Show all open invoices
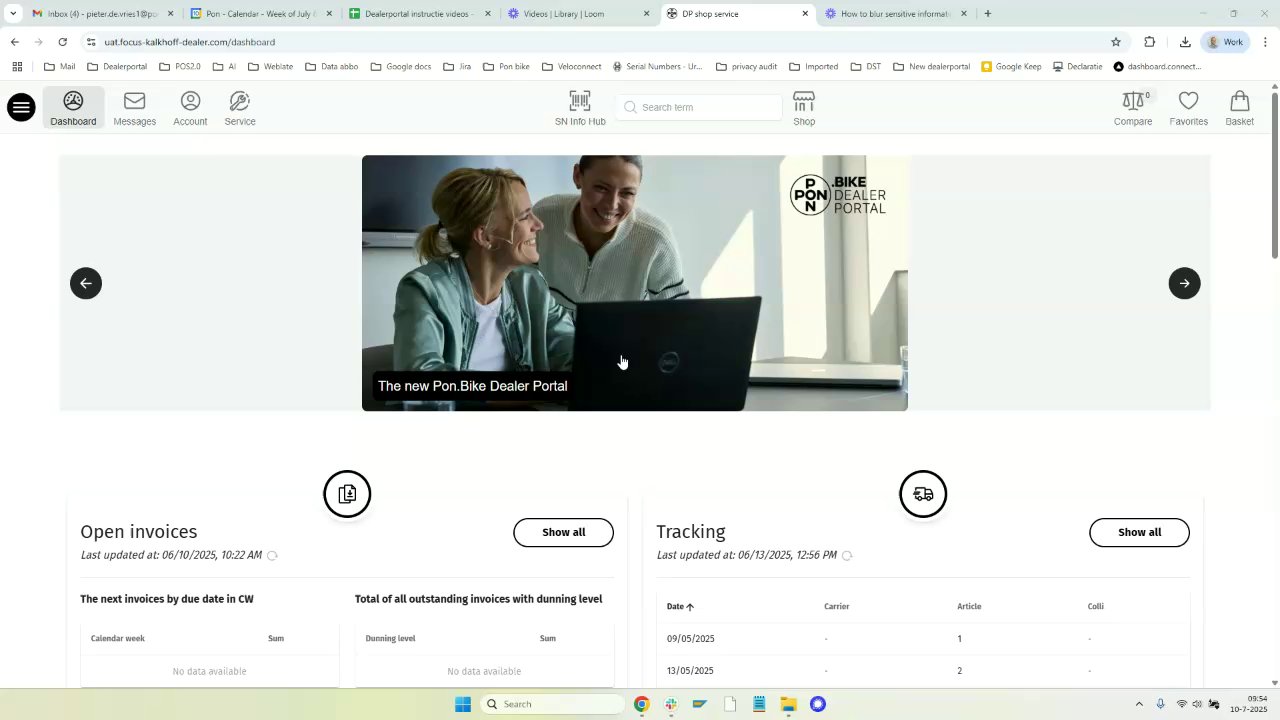The image size is (1280, 720). 563,532
